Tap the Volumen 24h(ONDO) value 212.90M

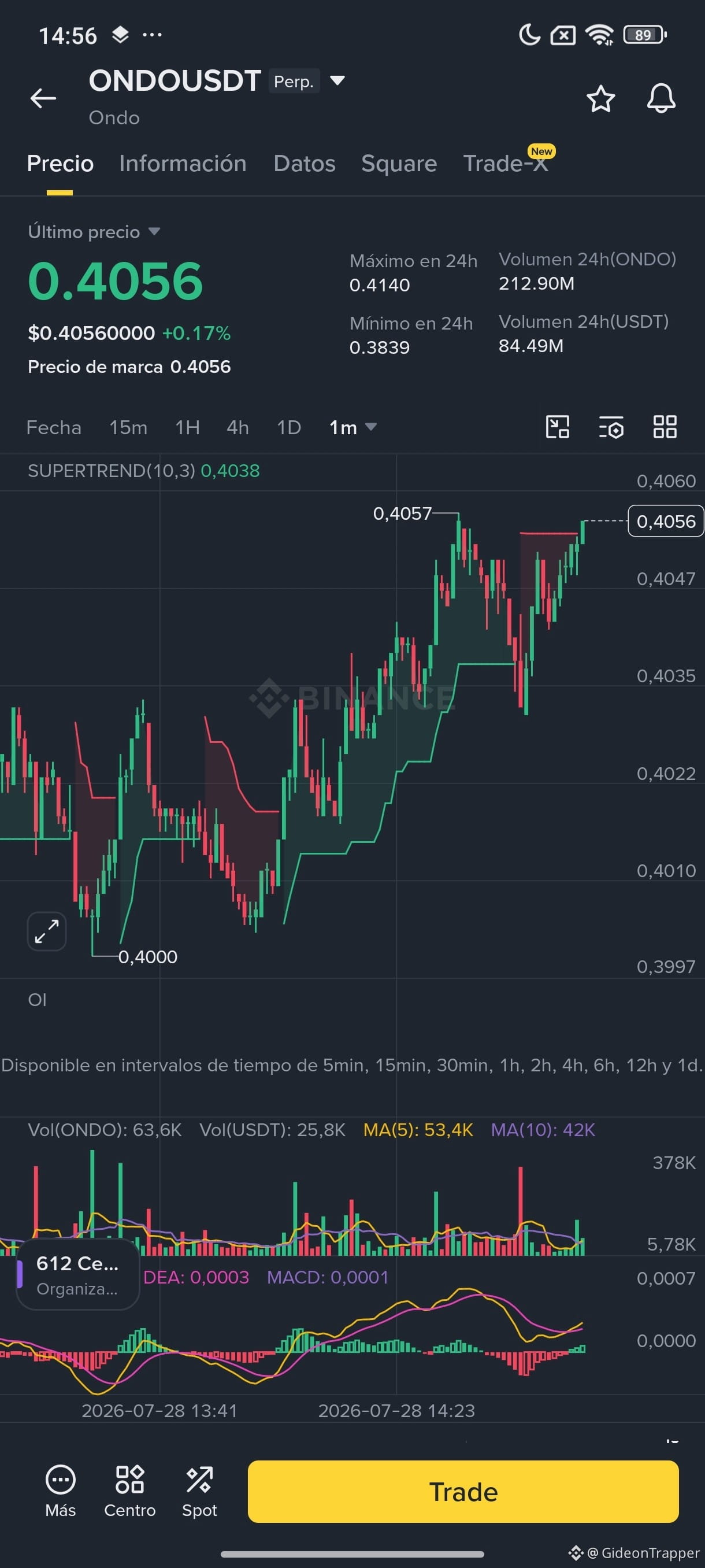(x=536, y=284)
